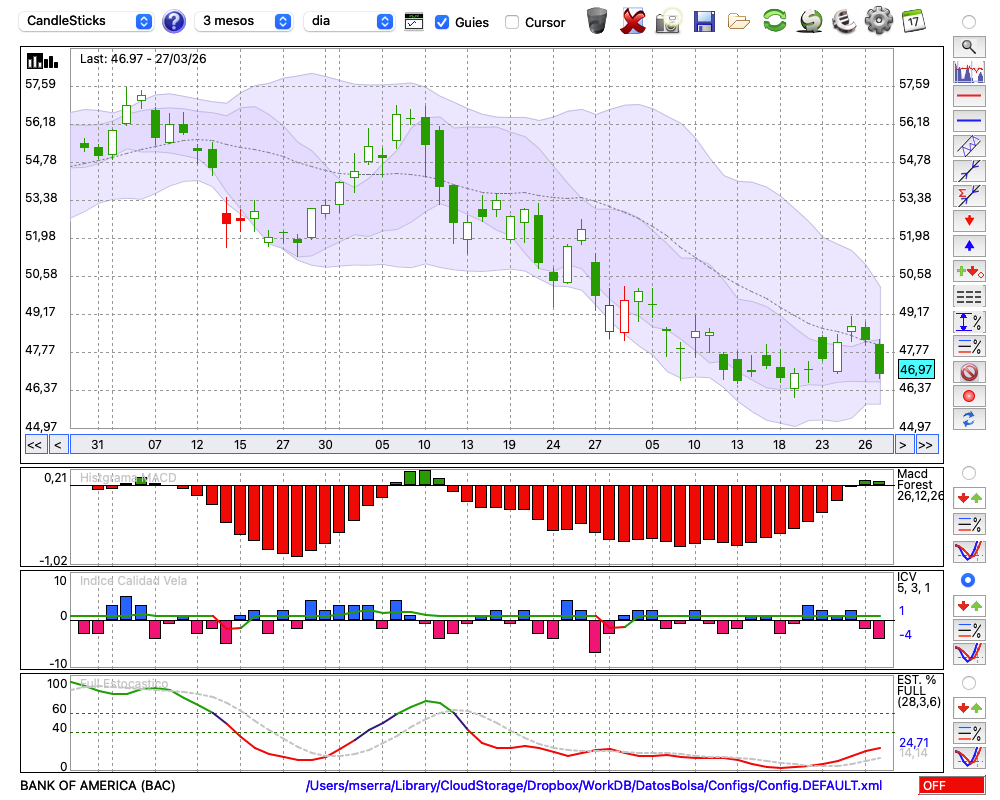Image resolution: width=1000 pixels, height=800 pixels.
Task: Click the green refresh arrows icon
Action: tap(774, 21)
